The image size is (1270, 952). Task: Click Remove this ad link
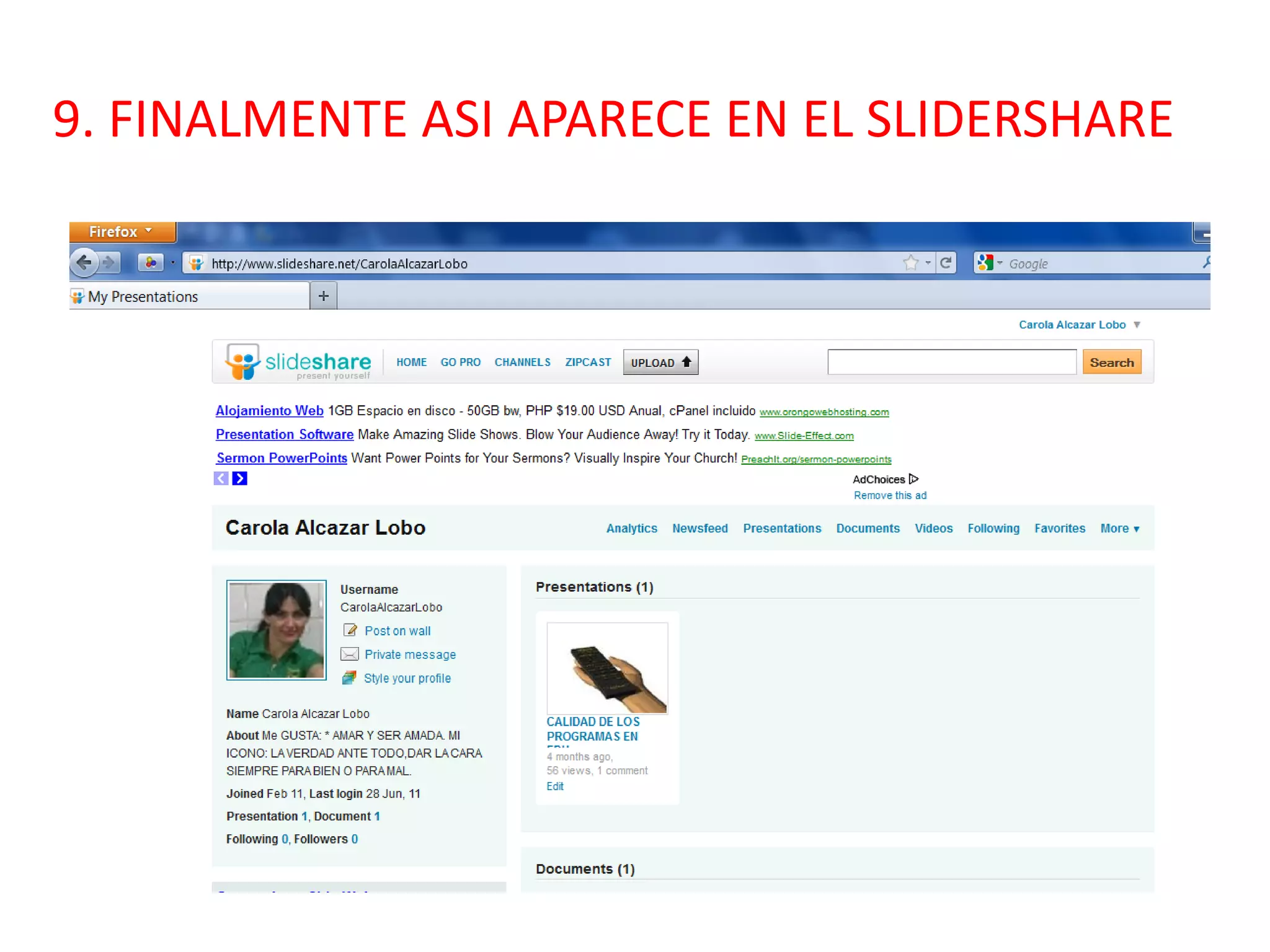(890, 496)
